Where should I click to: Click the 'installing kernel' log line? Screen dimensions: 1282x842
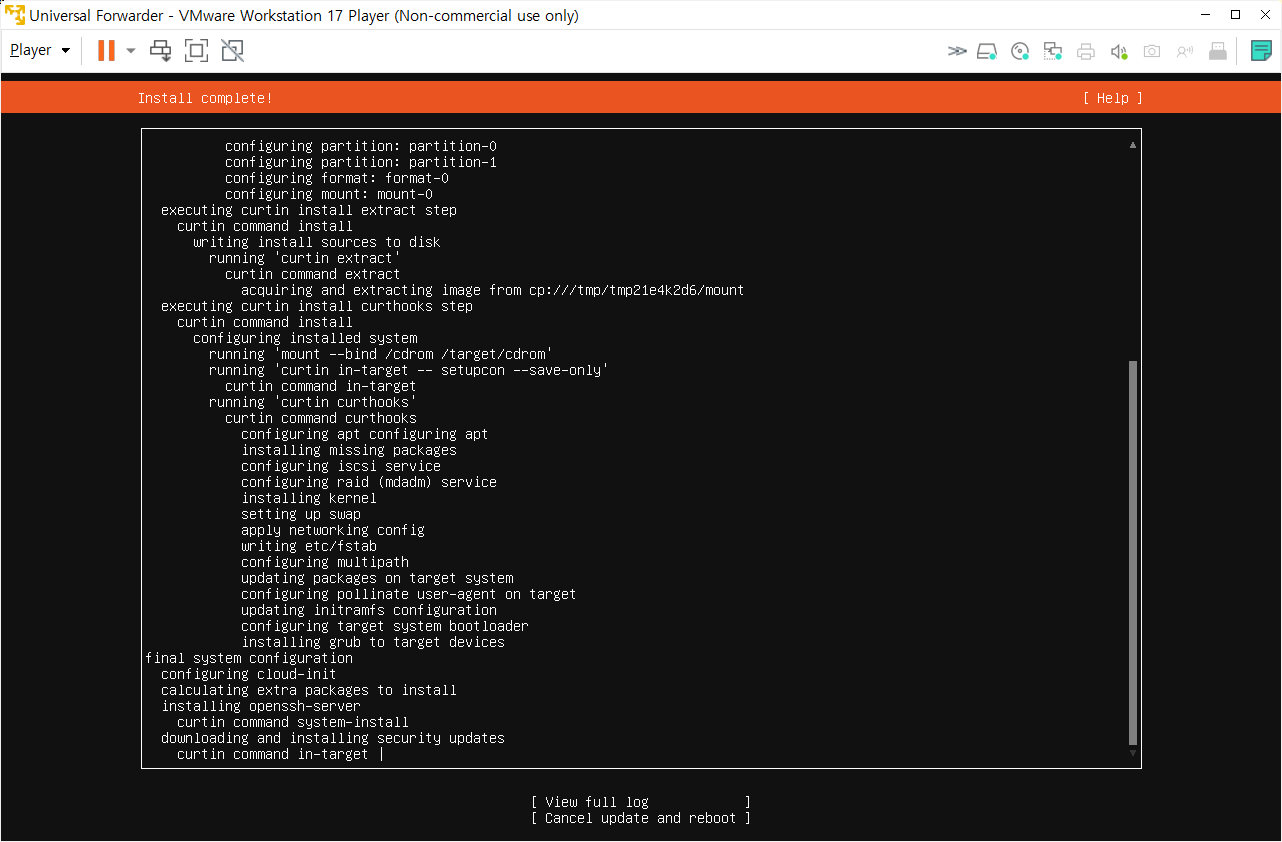[x=309, y=498]
